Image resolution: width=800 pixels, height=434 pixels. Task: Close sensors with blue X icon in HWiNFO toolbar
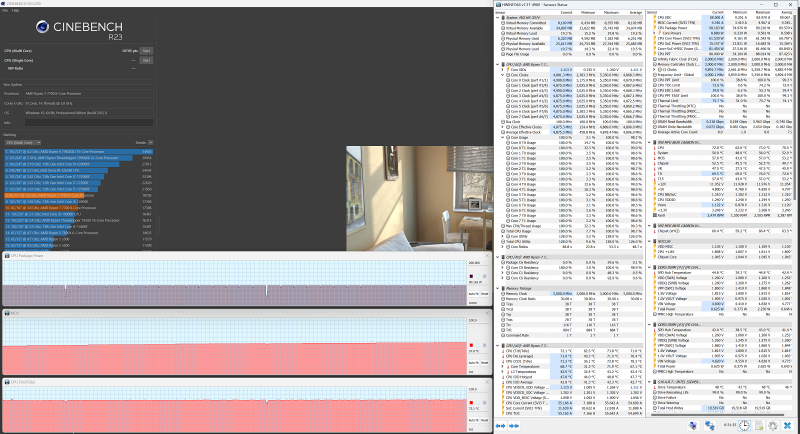(788, 426)
